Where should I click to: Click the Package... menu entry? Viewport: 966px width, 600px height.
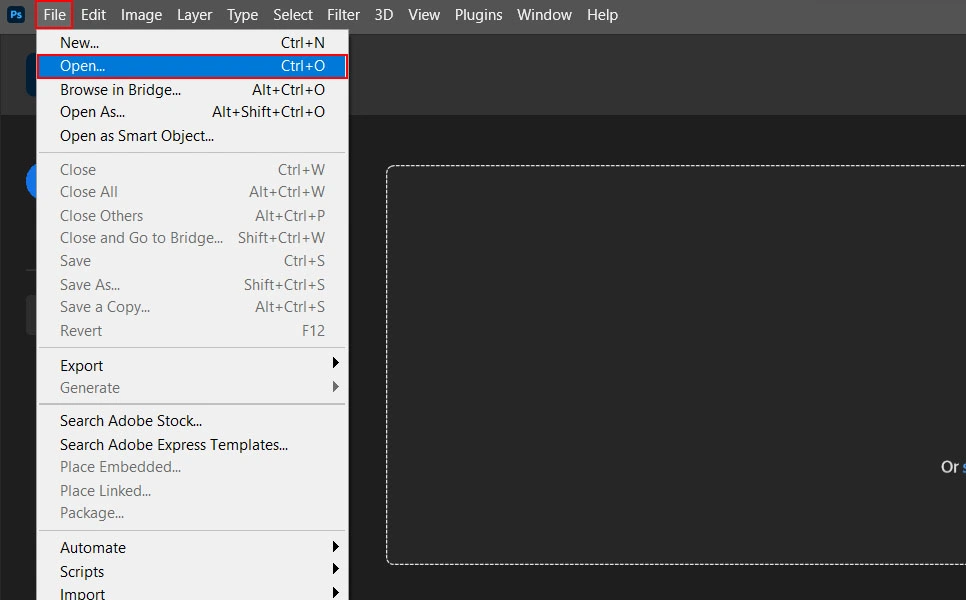click(x=192, y=513)
